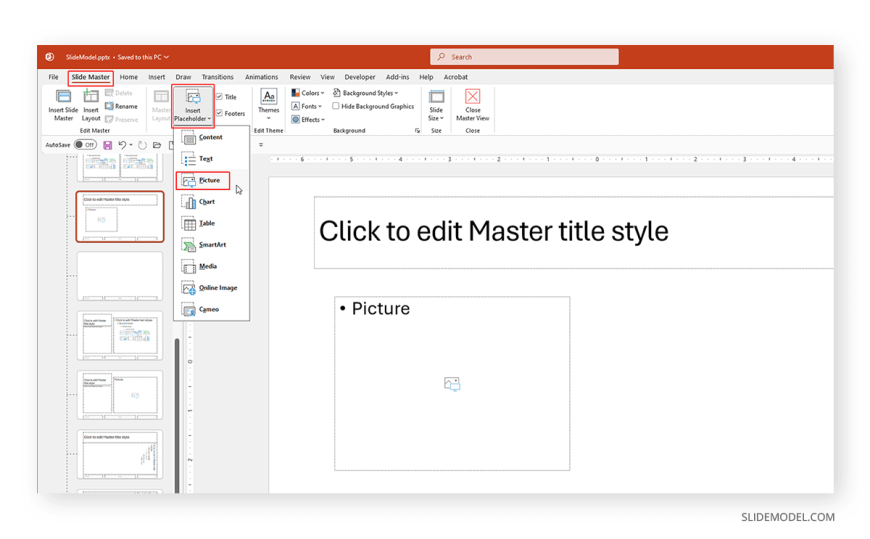Click the purple Save icon
The height and width of the screenshot is (539, 870).
[108, 145]
